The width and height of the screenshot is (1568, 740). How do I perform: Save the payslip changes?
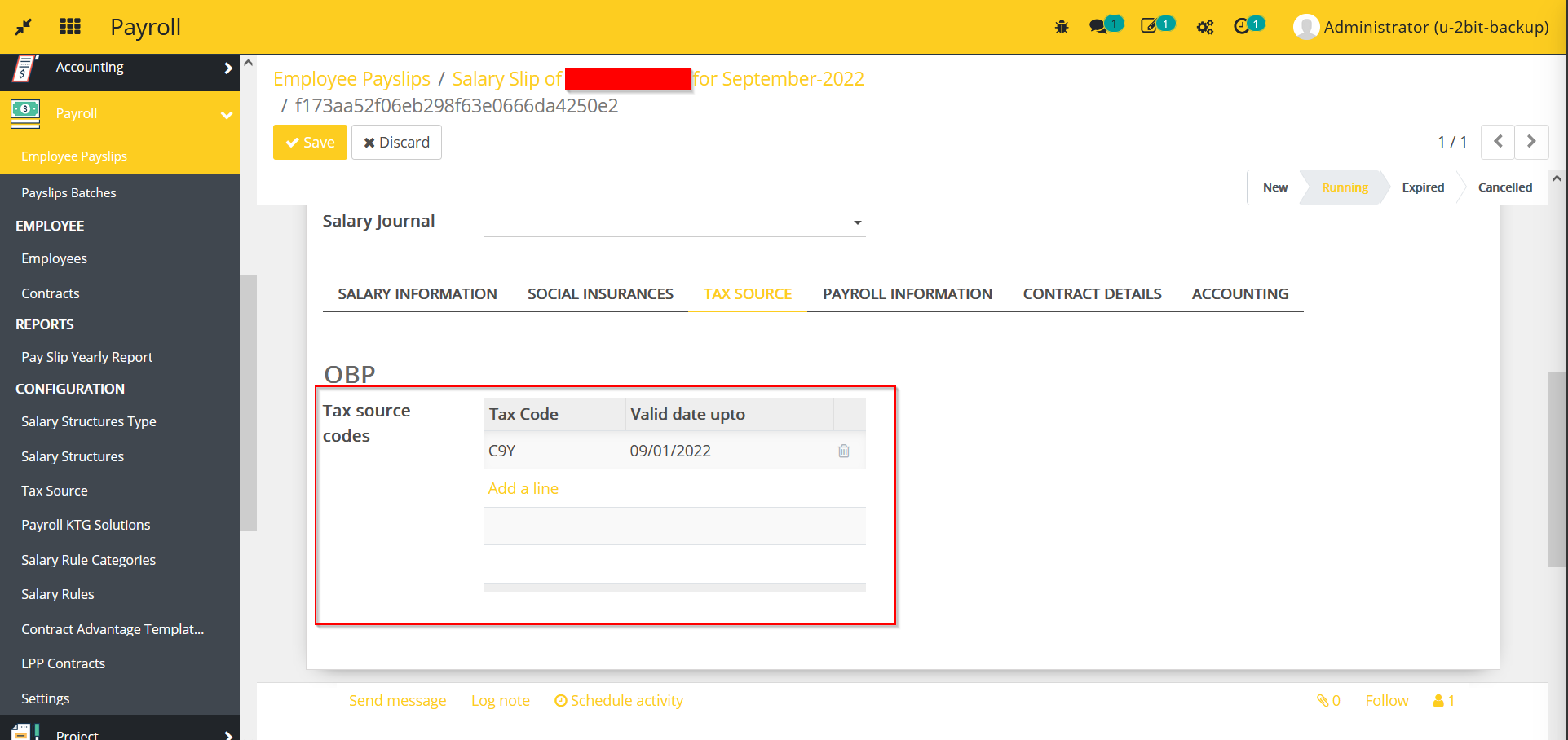tap(310, 142)
